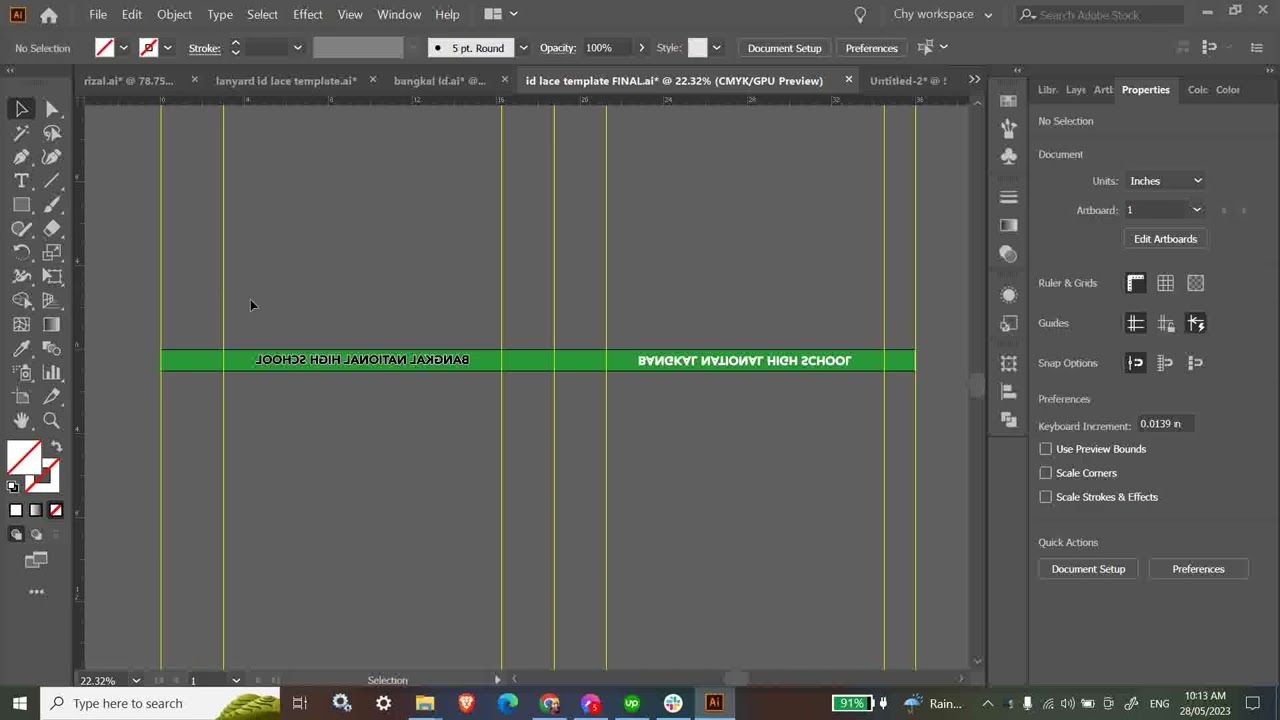Pick the Free Transform tool
The width and height of the screenshot is (1280, 720).
coord(52,277)
